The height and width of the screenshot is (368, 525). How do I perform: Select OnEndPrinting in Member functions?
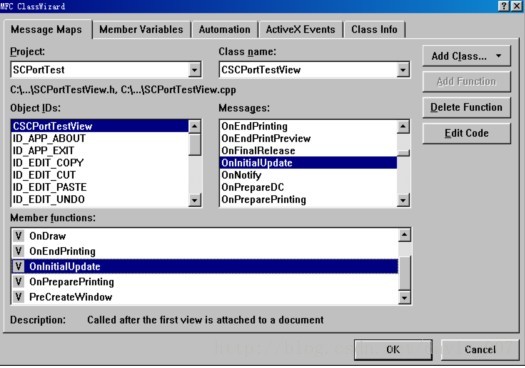(205, 251)
